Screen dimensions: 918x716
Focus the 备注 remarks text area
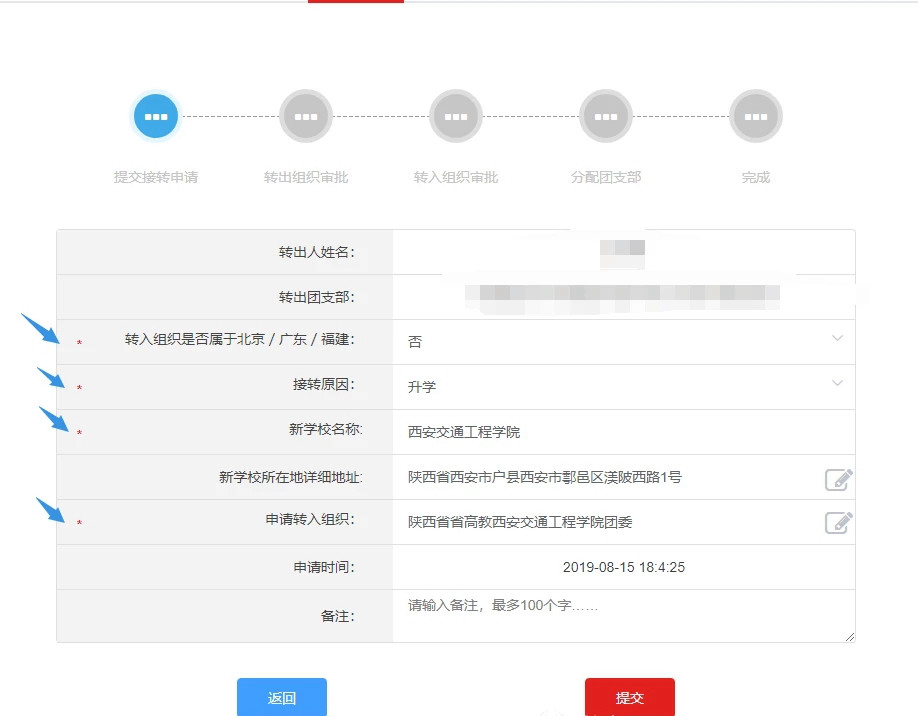(624, 616)
